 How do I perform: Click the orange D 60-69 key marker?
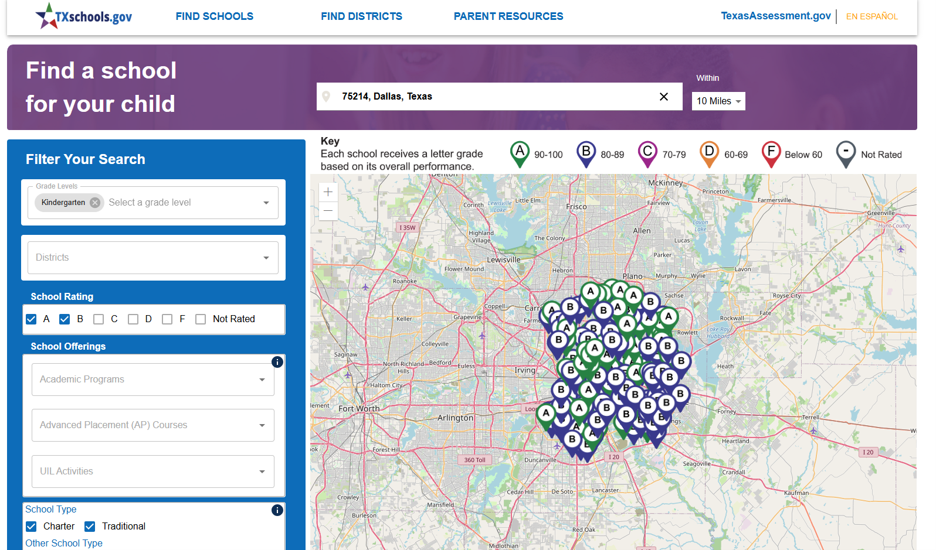tap(709, 153)
